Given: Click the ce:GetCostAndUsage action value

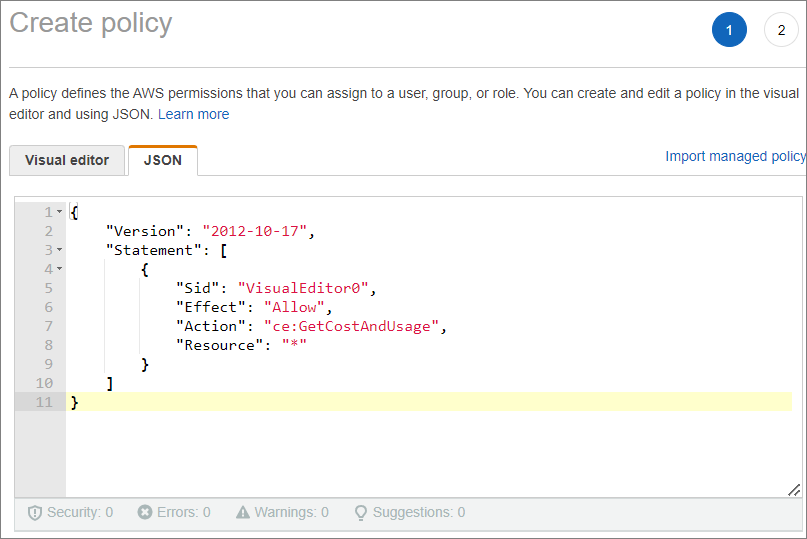Looking at the screenshot, I should coord(351,326).
